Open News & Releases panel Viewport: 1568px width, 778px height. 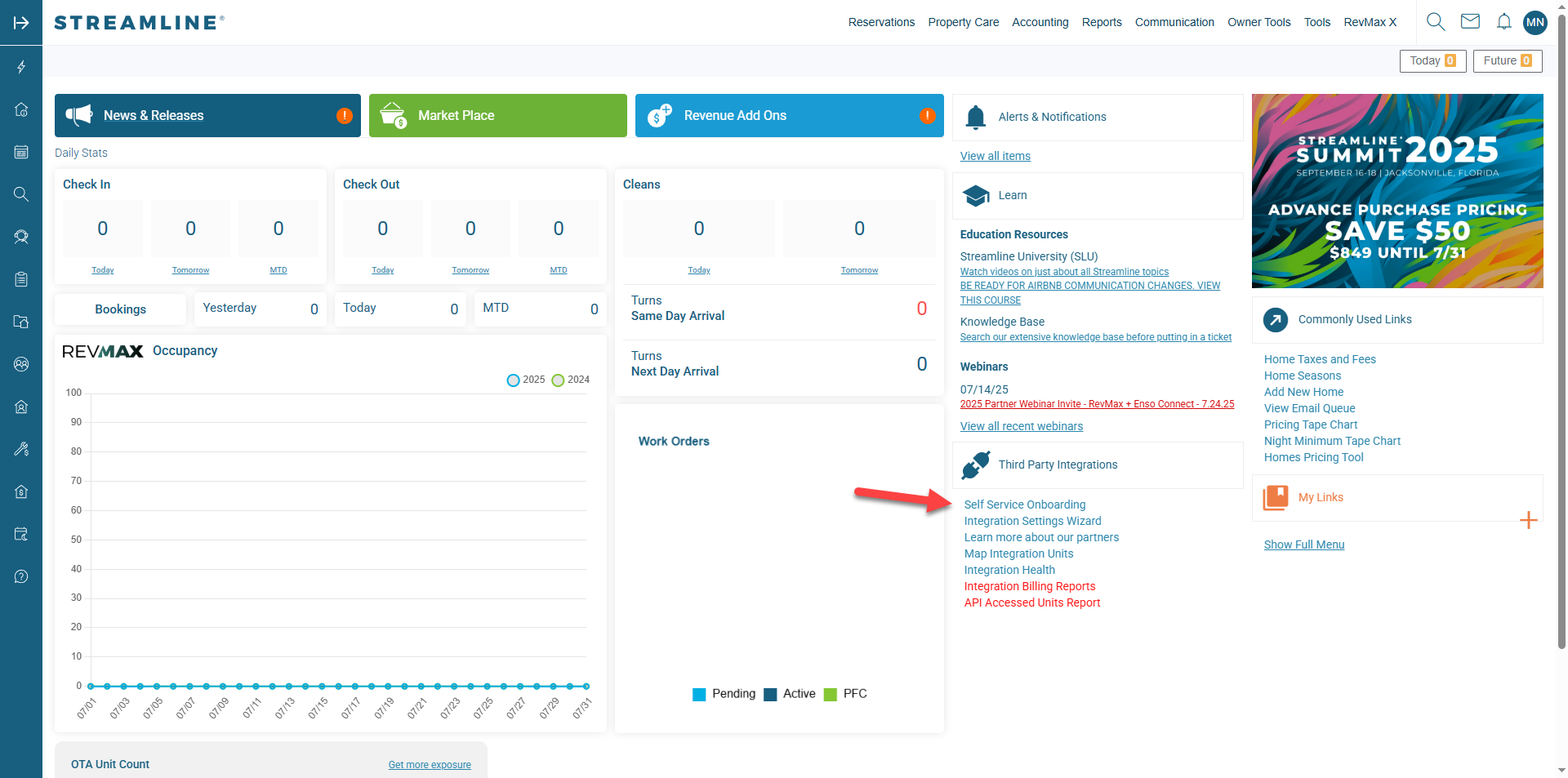click(207, 115)
